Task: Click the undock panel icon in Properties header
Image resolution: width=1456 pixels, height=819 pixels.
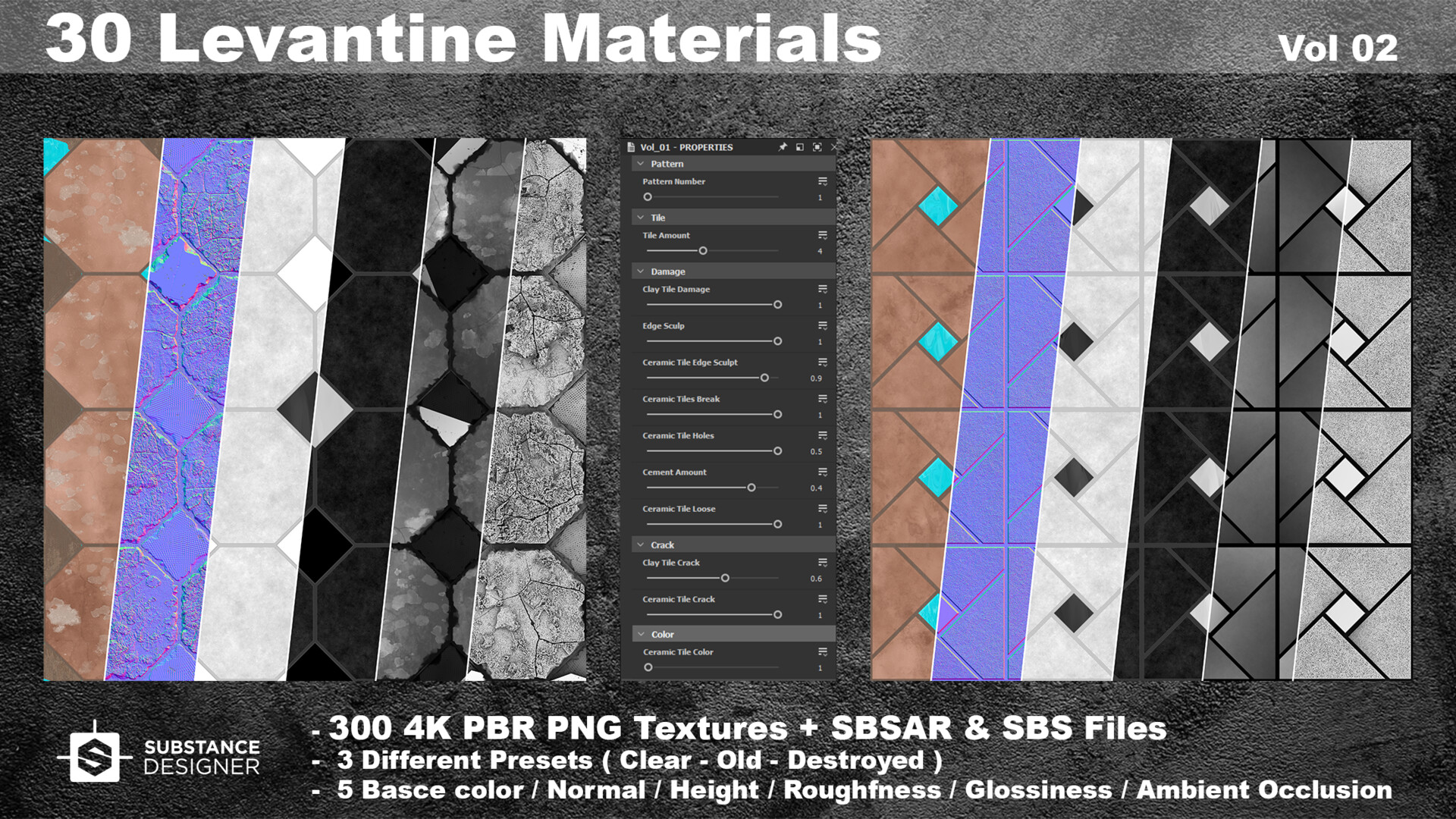Action: tap(800, 147)
